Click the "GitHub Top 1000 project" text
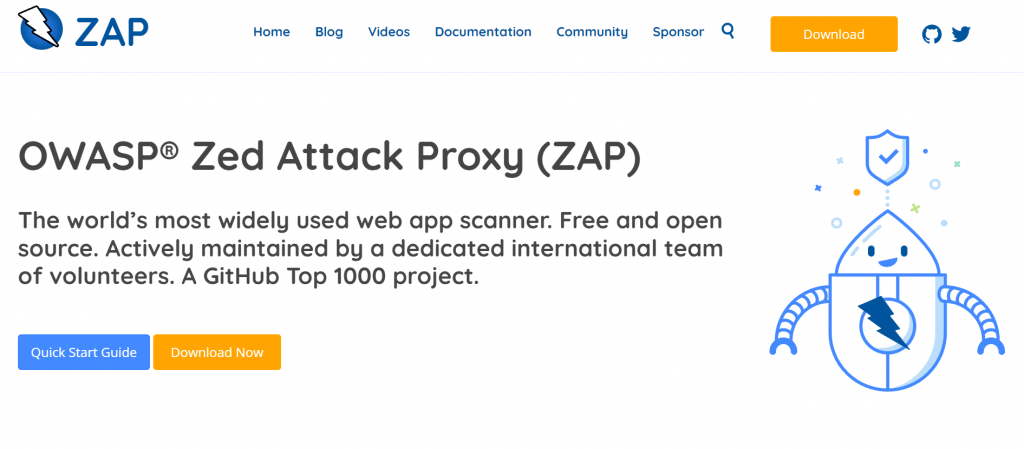Screen dimensions: 1024x449 coord(360,276)
